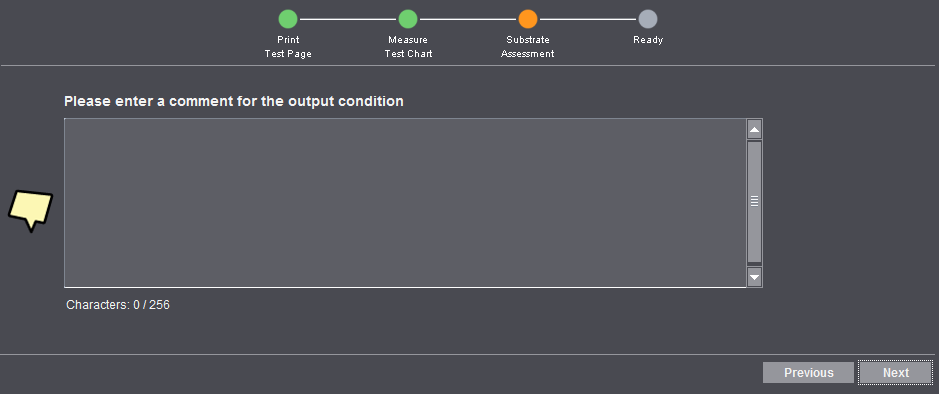The height and width of the screenshot is (394, 939).
Task: Click the scrollbar thumb grip in comment box
Action: (x=755, y=202)
